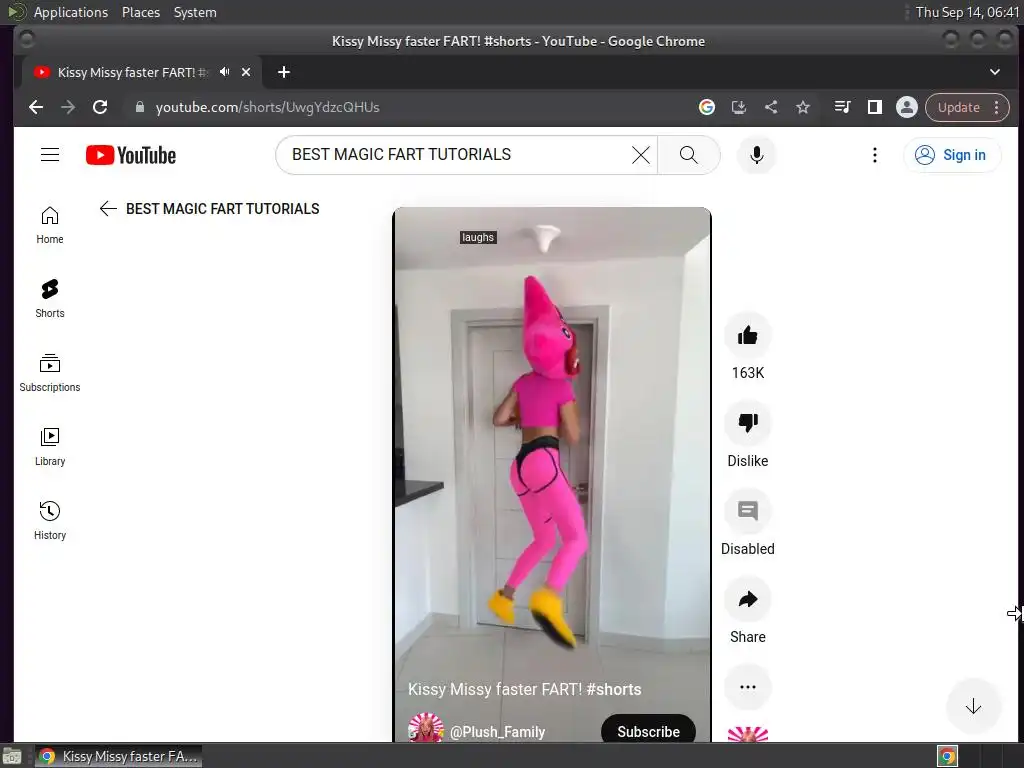Click the show desktop icon in taskbar
The image size is (1024, 768).
[11, 756]
